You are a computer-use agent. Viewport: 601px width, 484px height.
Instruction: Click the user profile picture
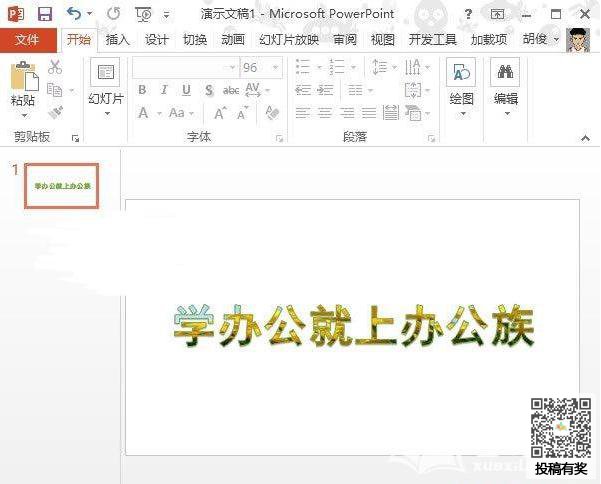[x=578, y=40]
